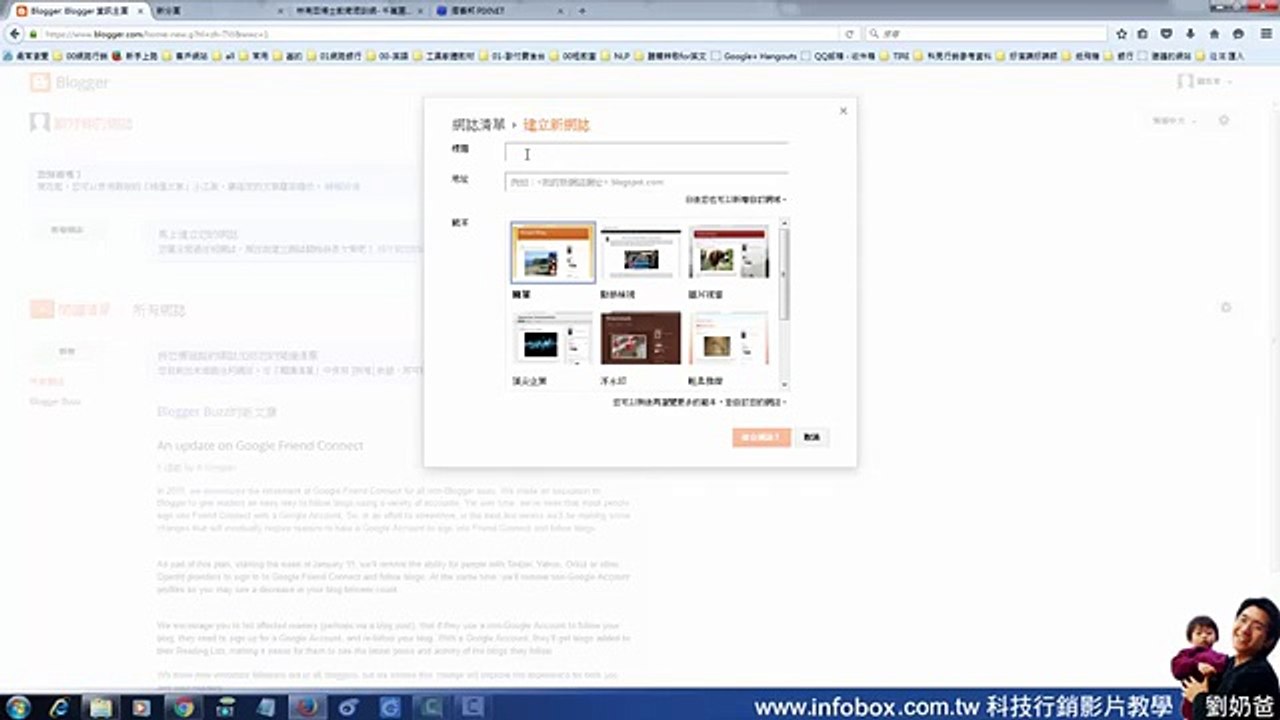Click the browser back button

[x=15, y=33]
